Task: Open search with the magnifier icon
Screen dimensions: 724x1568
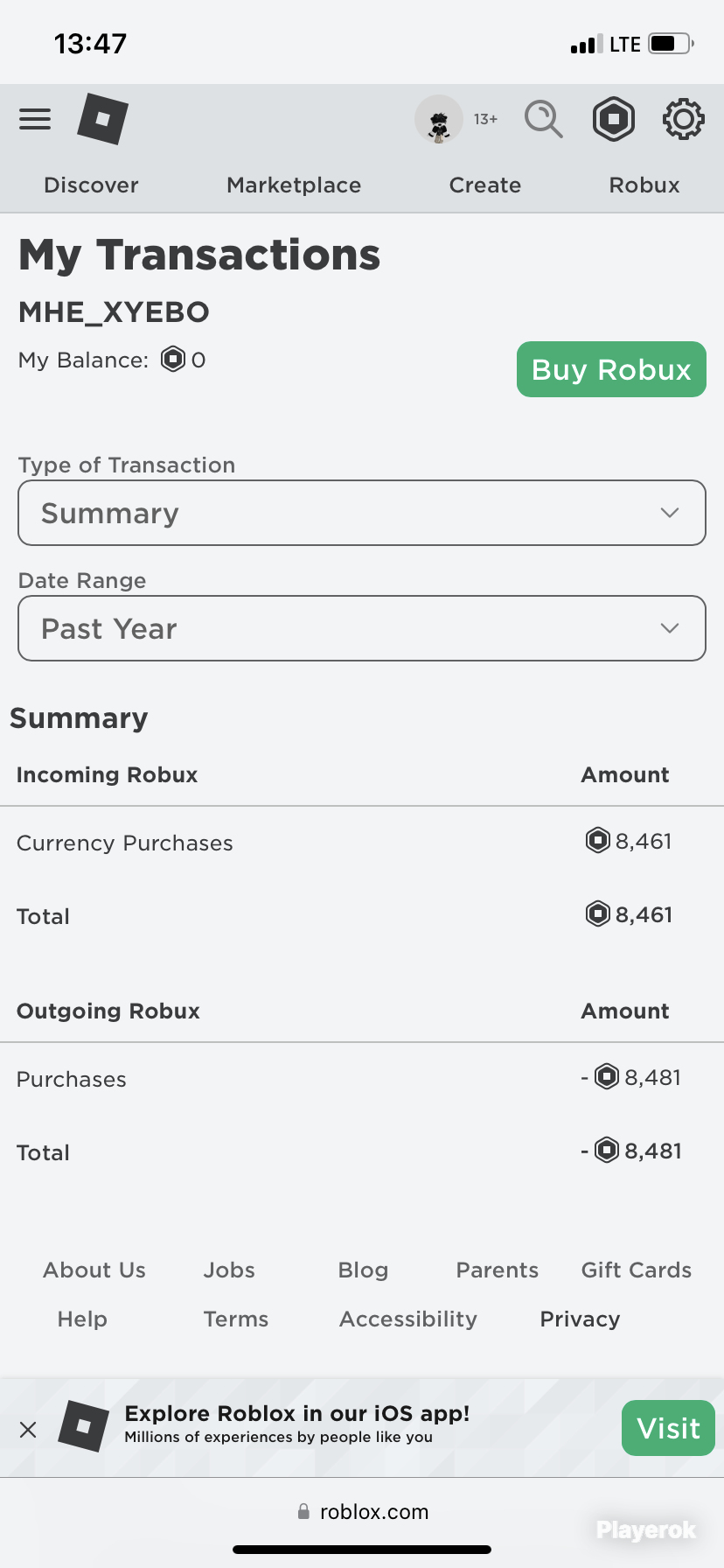Action: [543, 119]
